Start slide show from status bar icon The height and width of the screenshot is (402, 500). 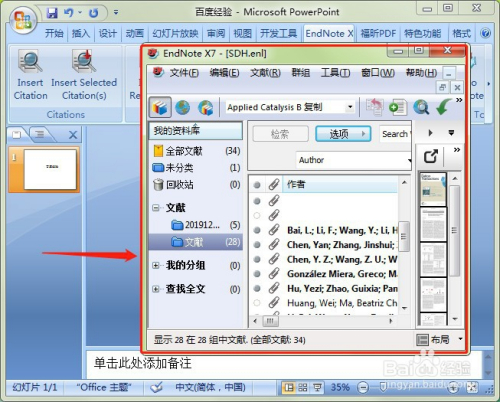click(317, 387)
